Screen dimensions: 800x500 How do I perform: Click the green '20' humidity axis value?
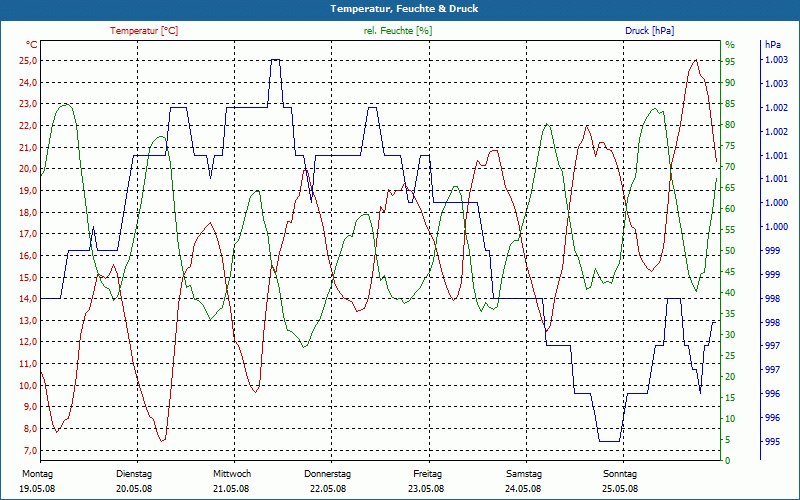pos(730,377)
